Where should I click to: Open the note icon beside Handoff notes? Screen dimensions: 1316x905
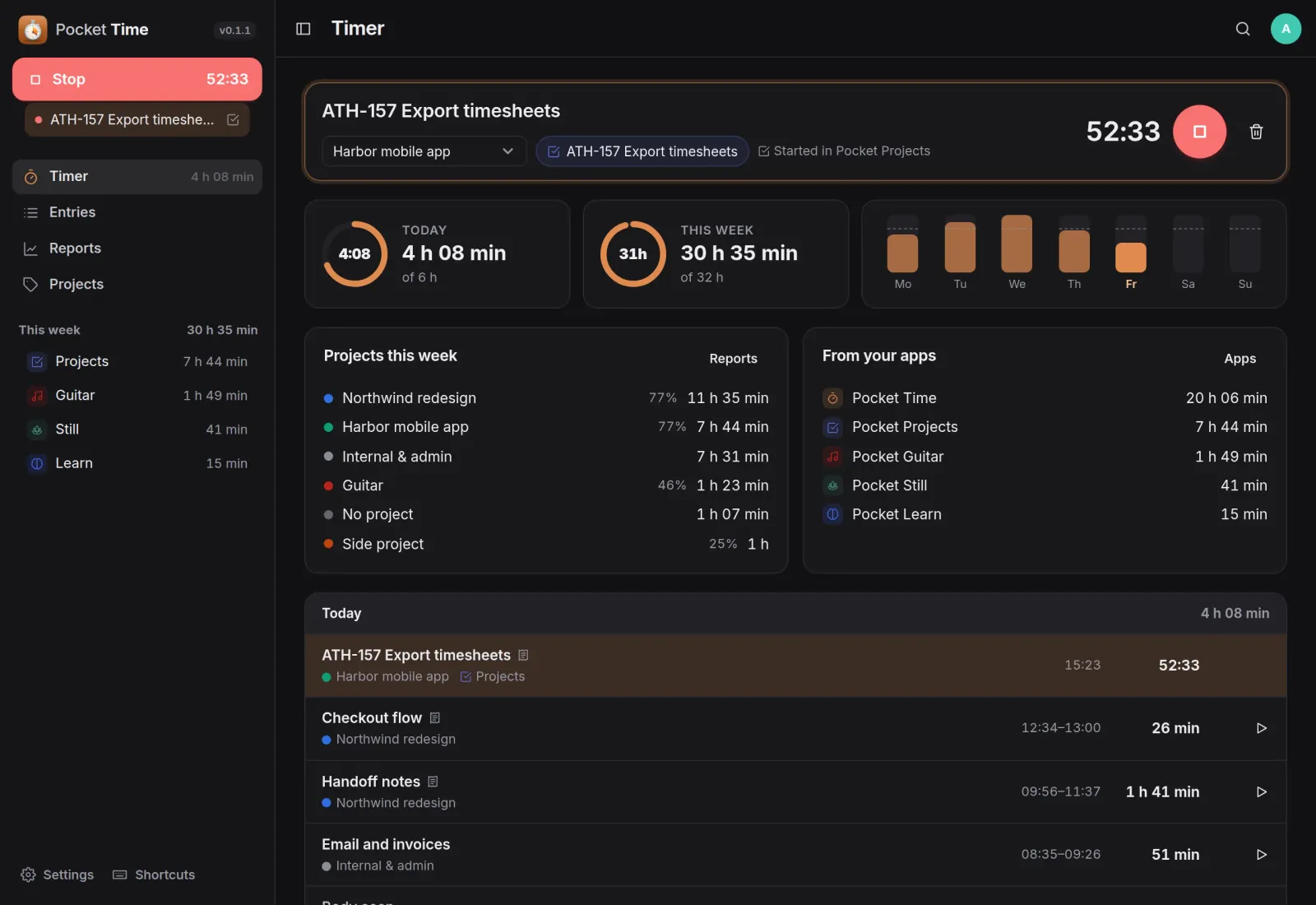pyautogui.click(x=433, y=782)
